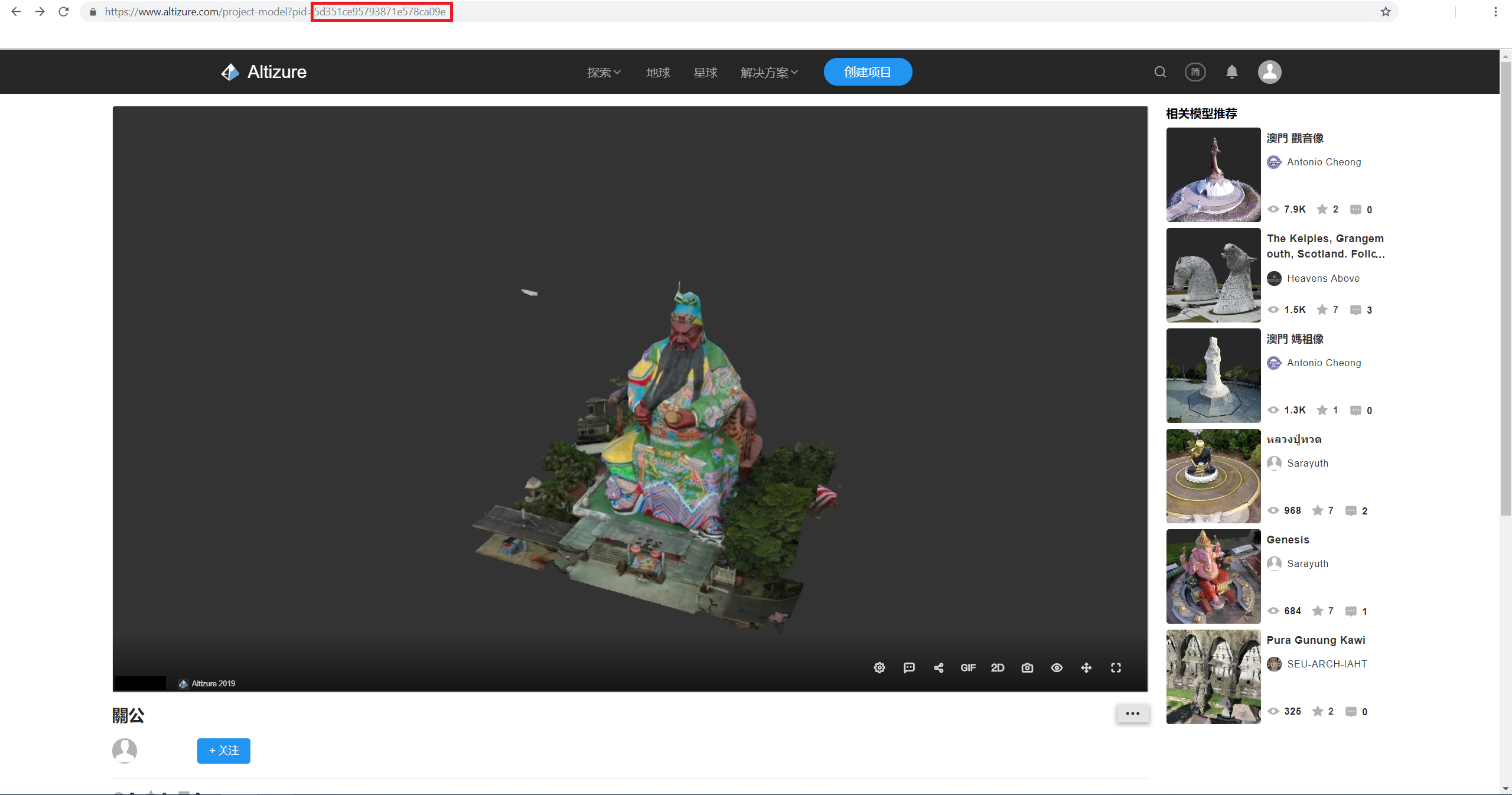1512x795 pixels.
Task: Create a GIF of the model
Action: [x=968, y=667]
